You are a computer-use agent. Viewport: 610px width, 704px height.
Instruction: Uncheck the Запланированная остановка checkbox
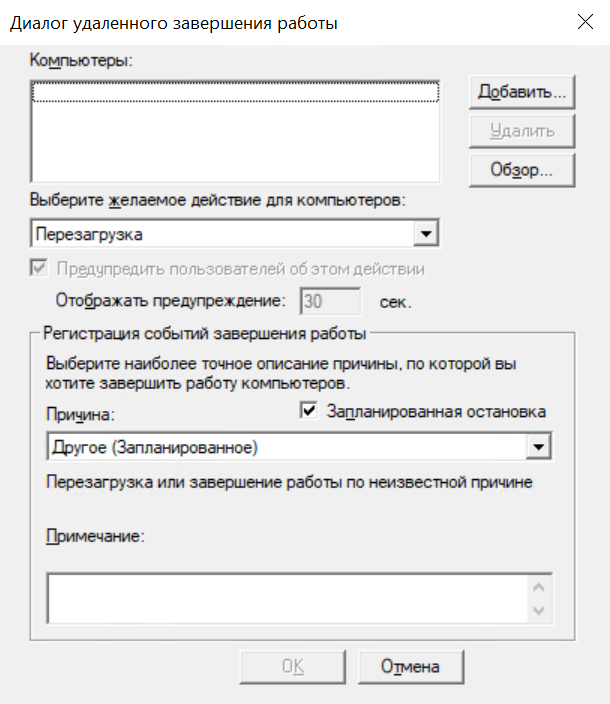pyautogui.click(x=308, y=410)
